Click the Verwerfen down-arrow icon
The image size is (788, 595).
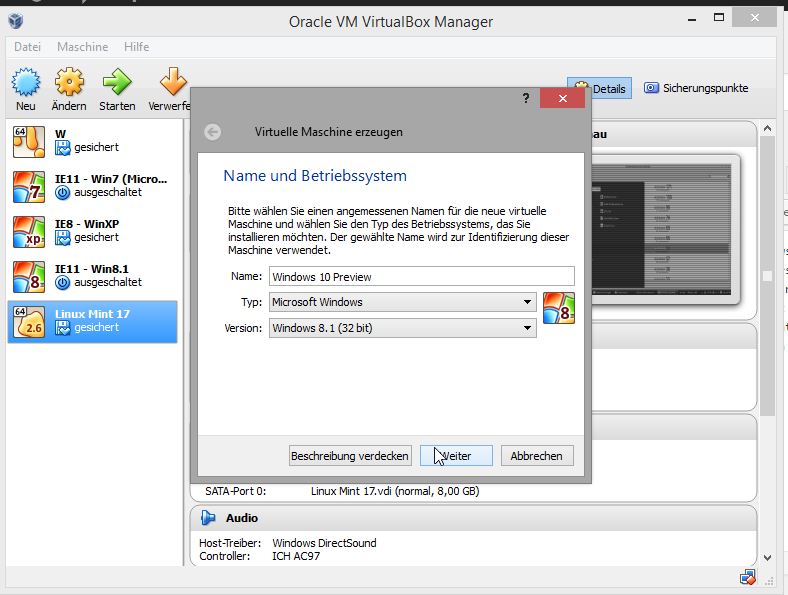[x=172, y=82]
